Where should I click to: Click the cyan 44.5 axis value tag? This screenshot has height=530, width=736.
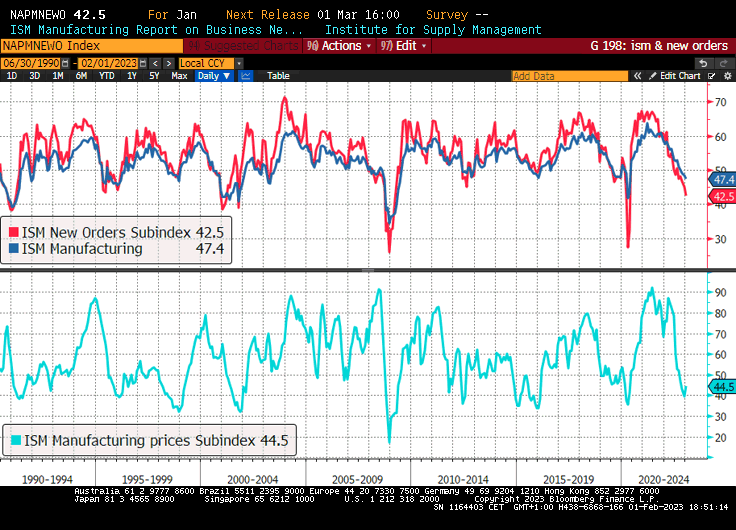[x=722, y=387]
